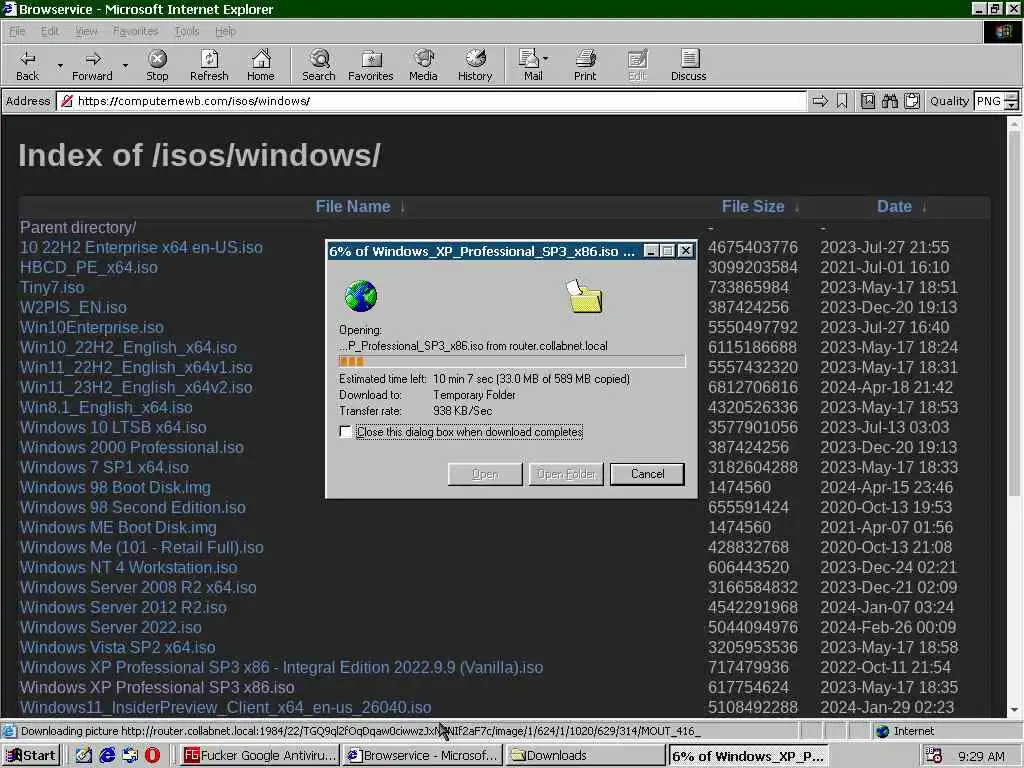This screenshot has height=768, width=1024.
Task: Stop page loading with Stop button
Action: [157, 65]
